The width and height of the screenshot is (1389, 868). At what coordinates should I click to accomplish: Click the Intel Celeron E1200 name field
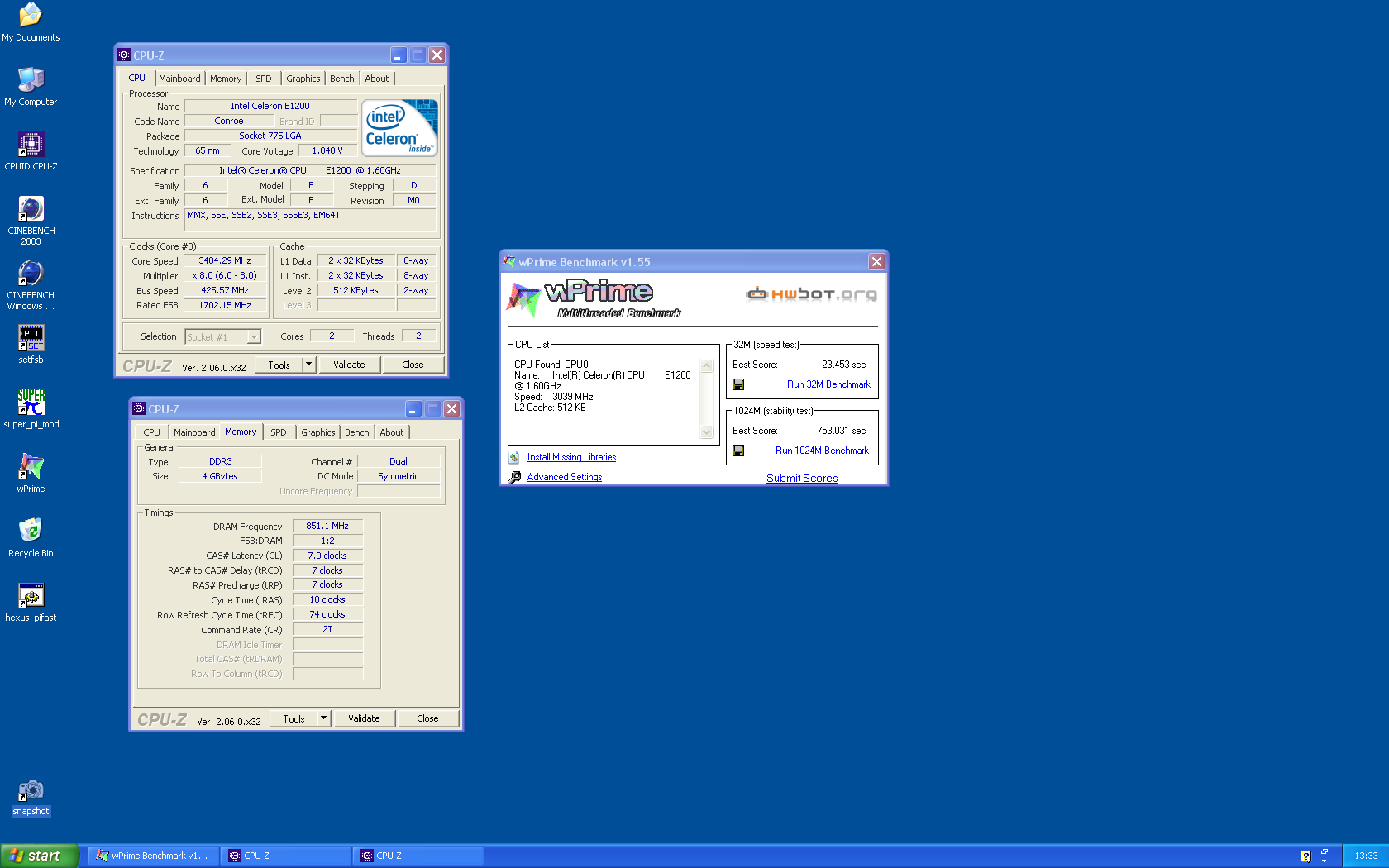[x=270, y=106]
